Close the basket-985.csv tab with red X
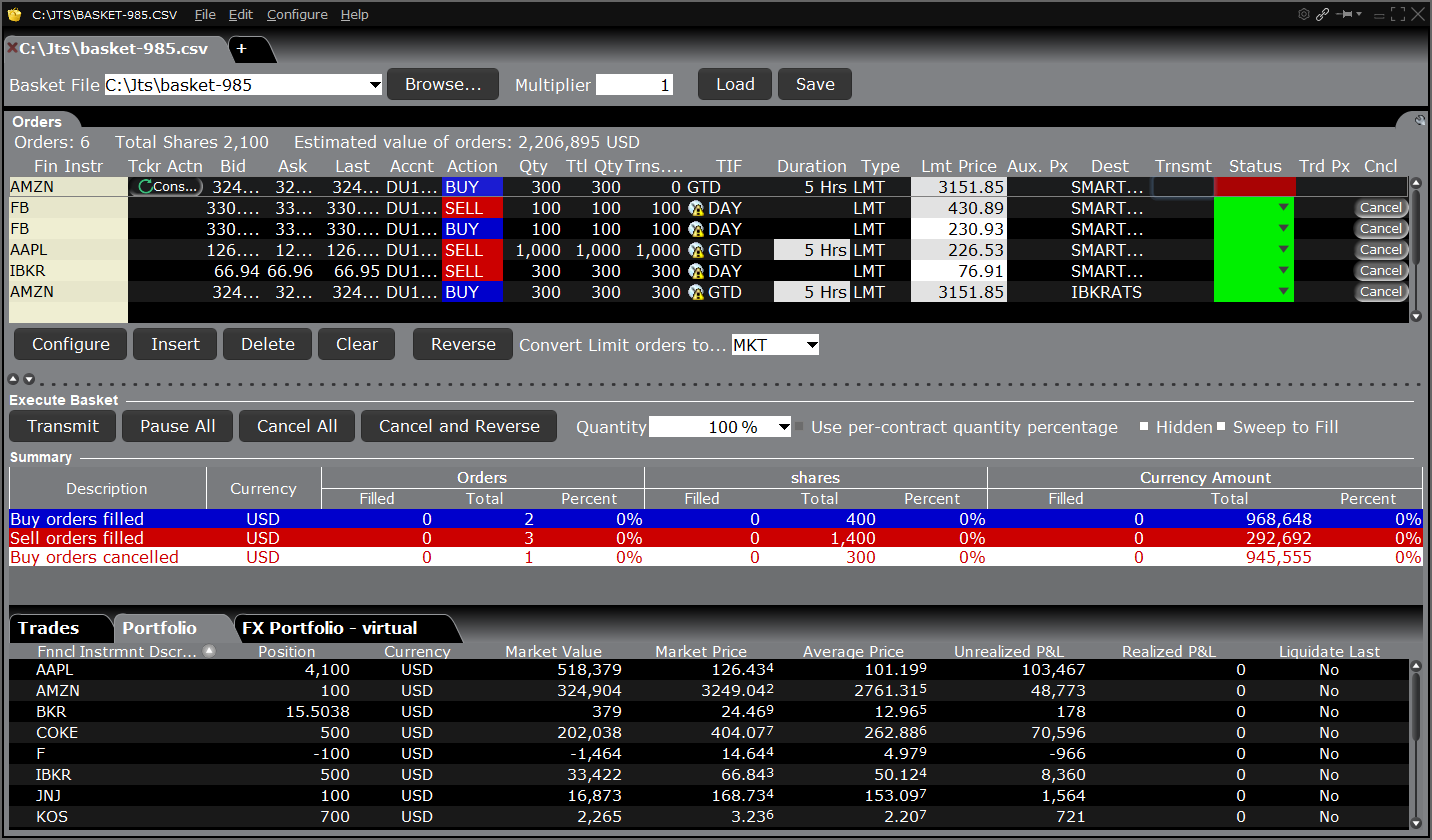 [12, 48]
